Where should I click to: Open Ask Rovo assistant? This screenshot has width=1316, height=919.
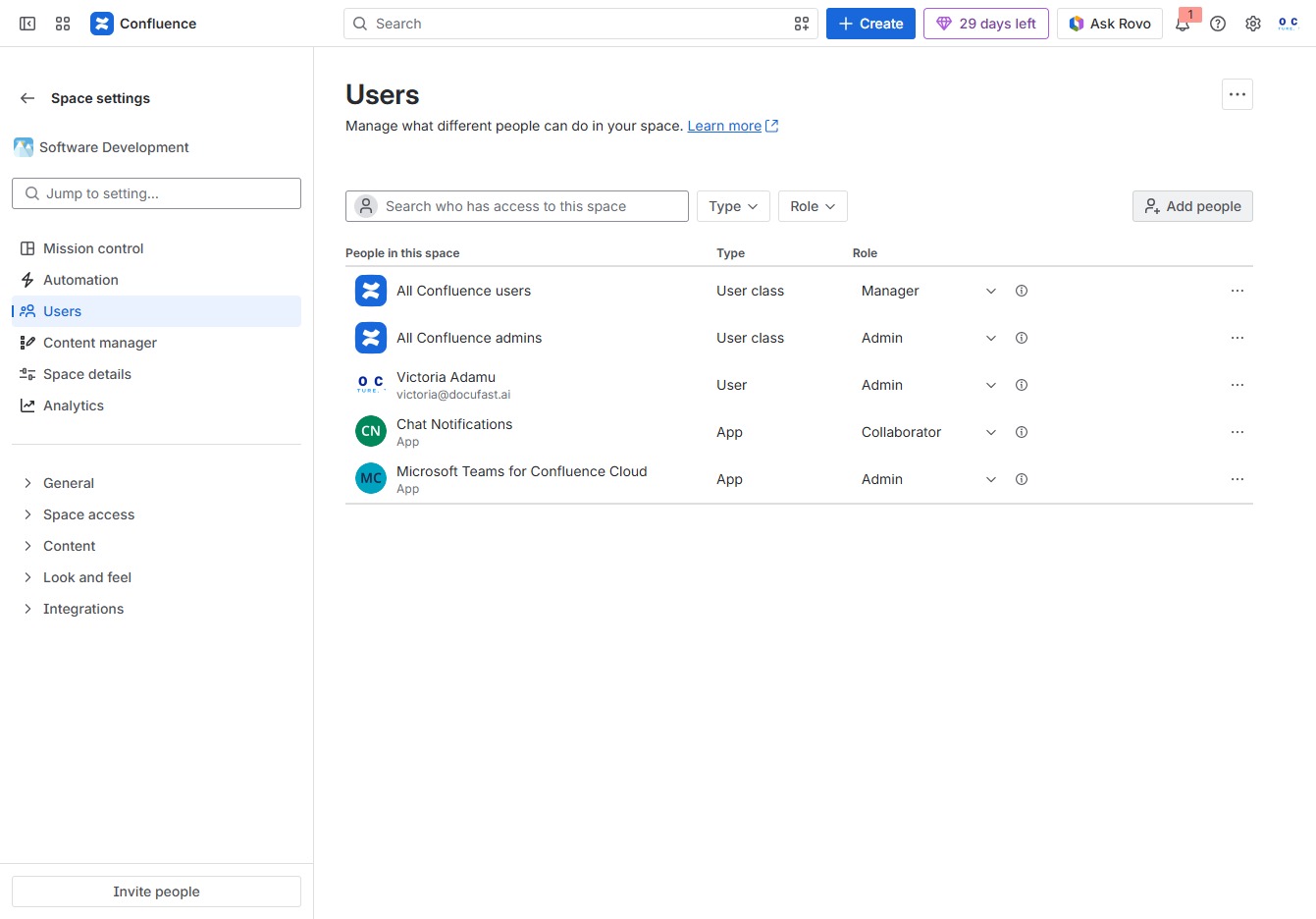1110,24
